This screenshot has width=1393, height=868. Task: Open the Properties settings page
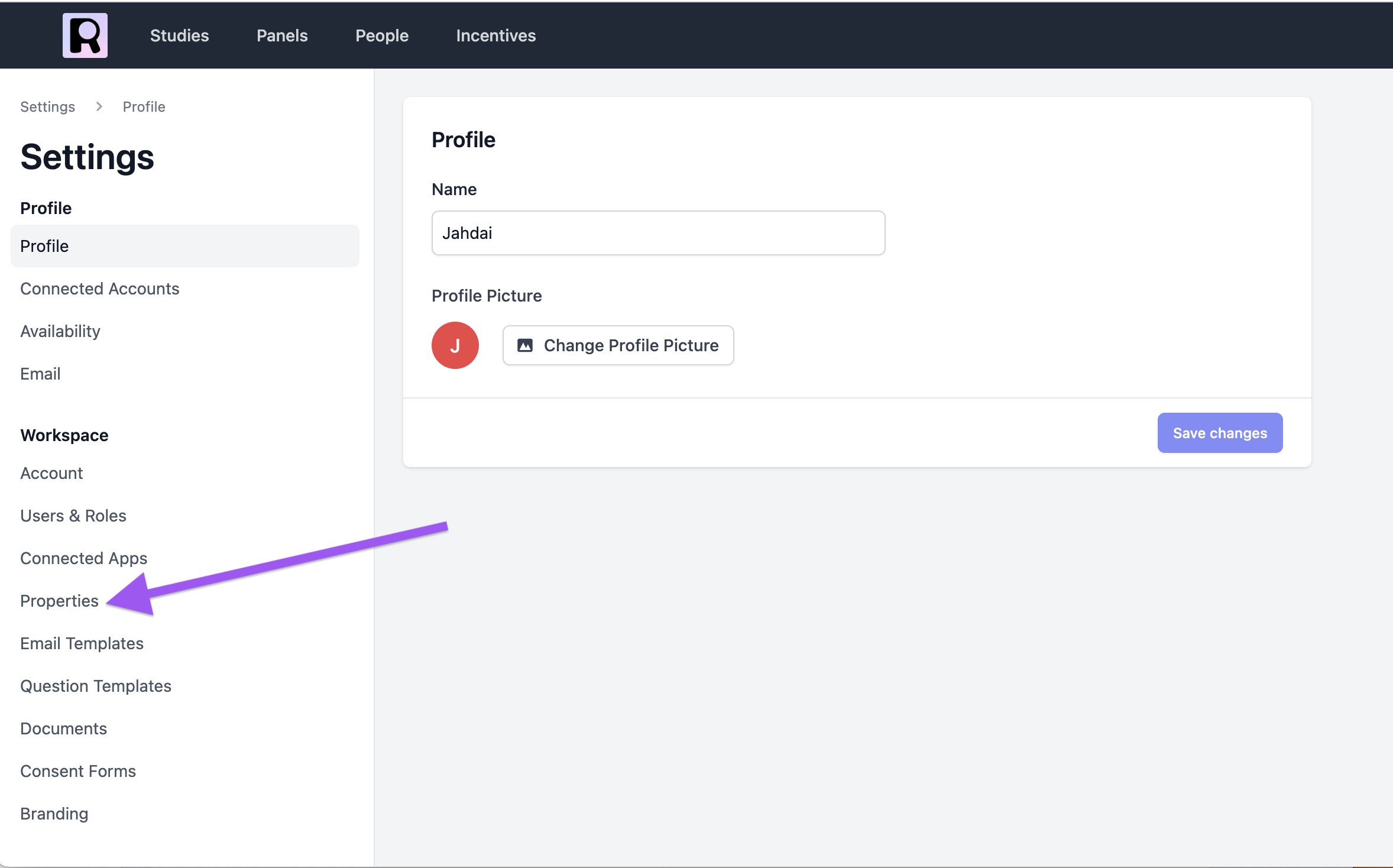[x=59, y=601]
